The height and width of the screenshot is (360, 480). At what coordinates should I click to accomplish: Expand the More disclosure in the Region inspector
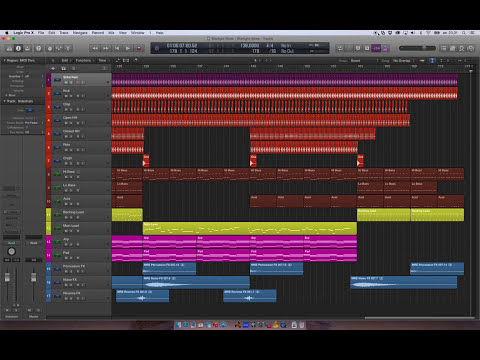coord(7,95)
